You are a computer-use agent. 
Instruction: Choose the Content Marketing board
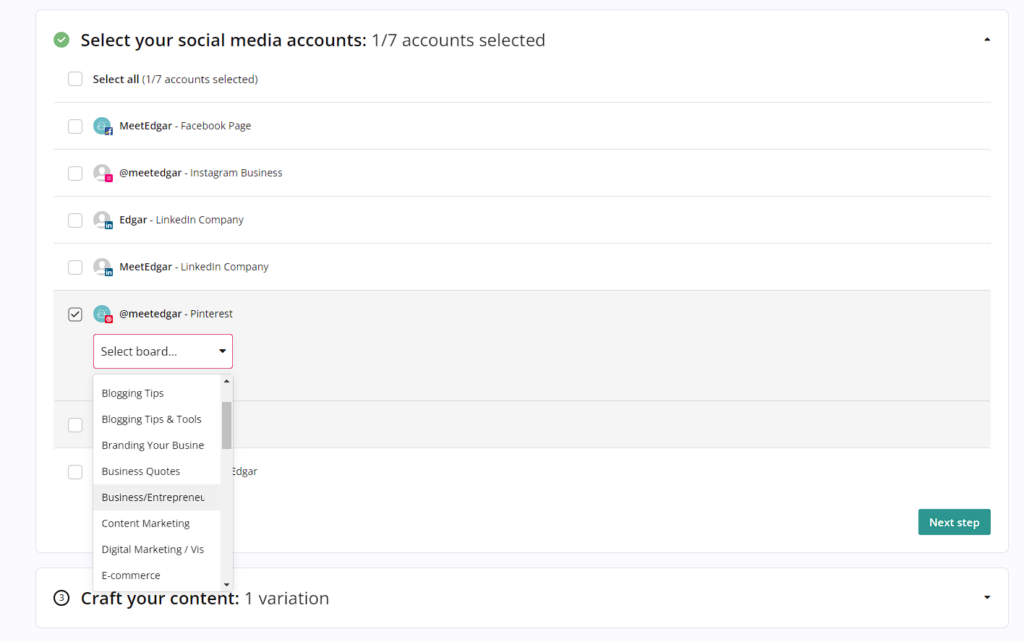157,524
